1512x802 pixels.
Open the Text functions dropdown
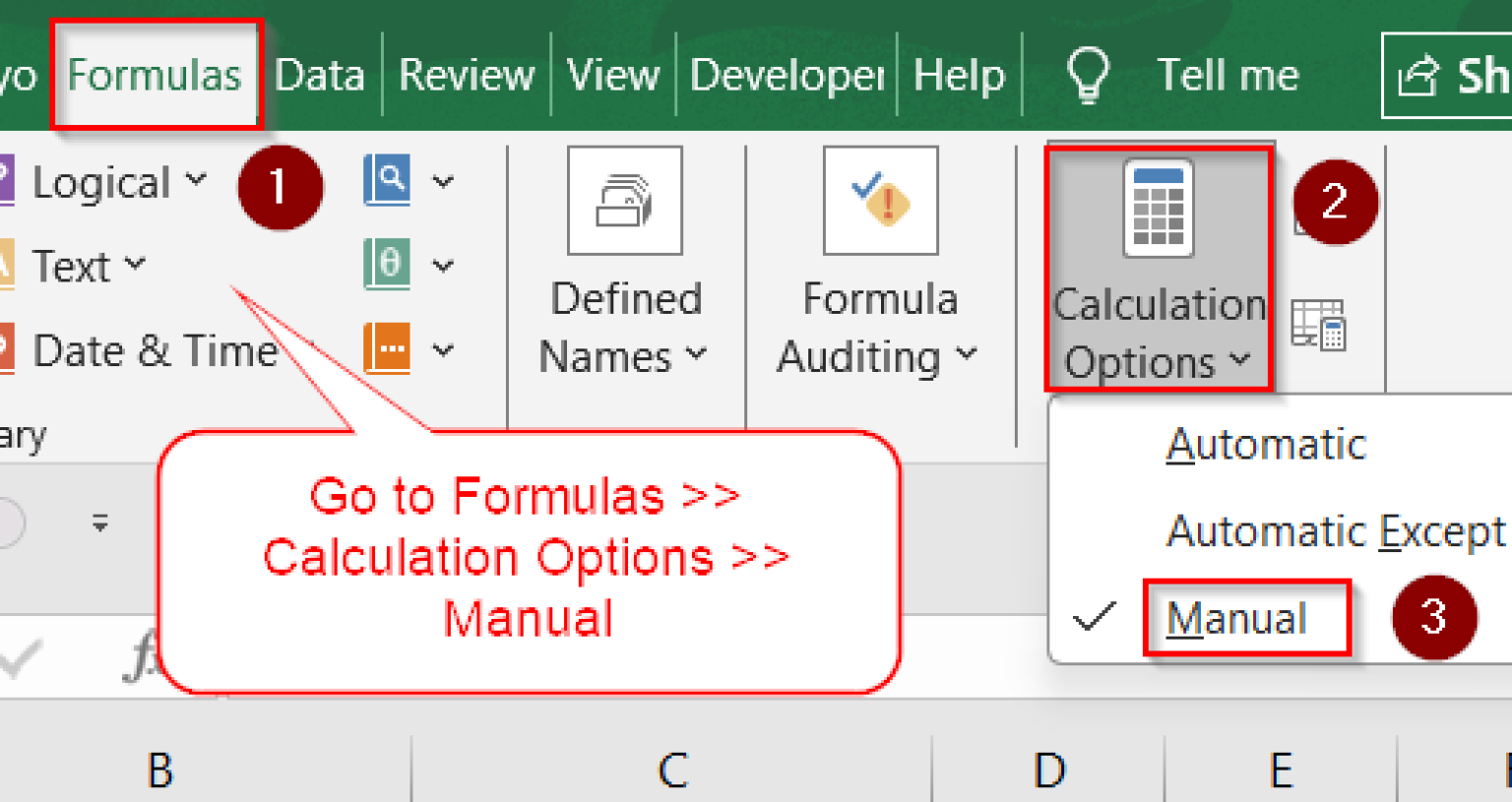136,264
